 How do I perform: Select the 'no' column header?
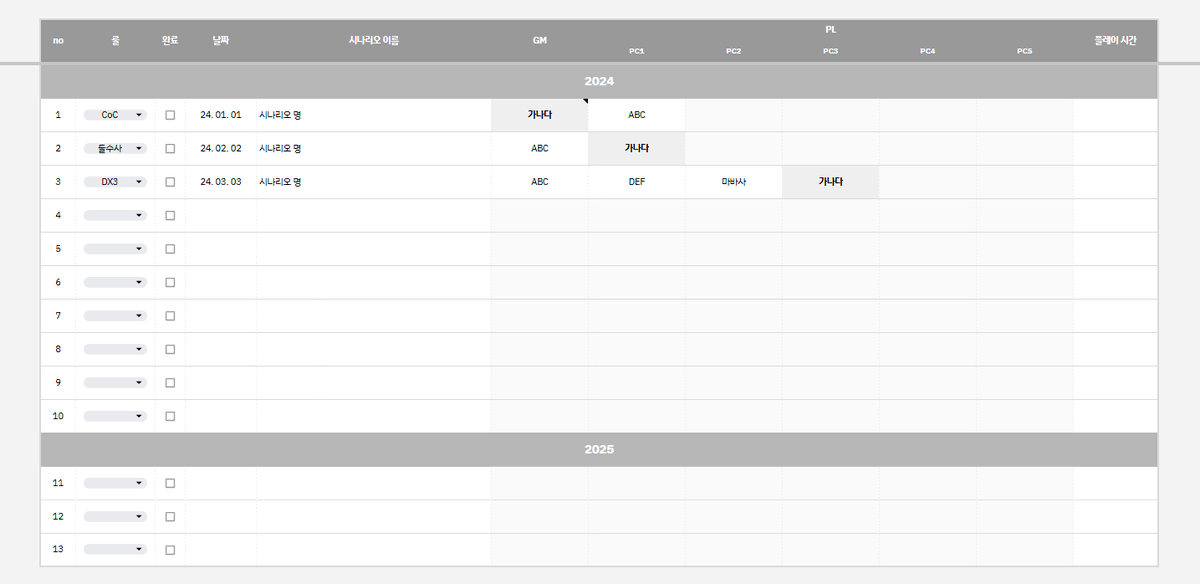click(58, 40)
